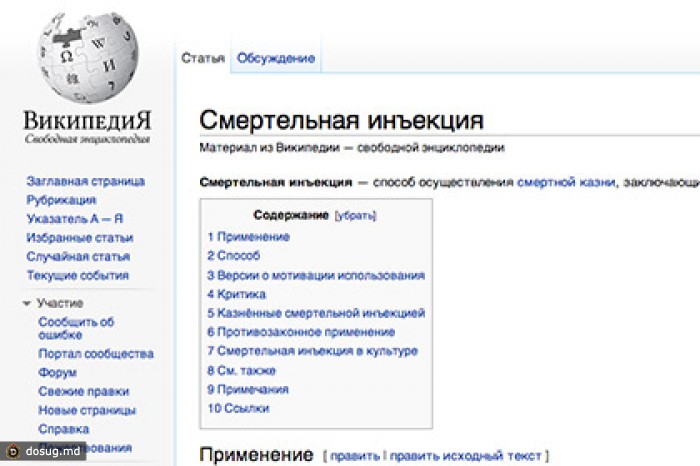The height and width of the screenshot is (466, 700).
Task: Open Портал сообщества link
Action: point(96,354)
